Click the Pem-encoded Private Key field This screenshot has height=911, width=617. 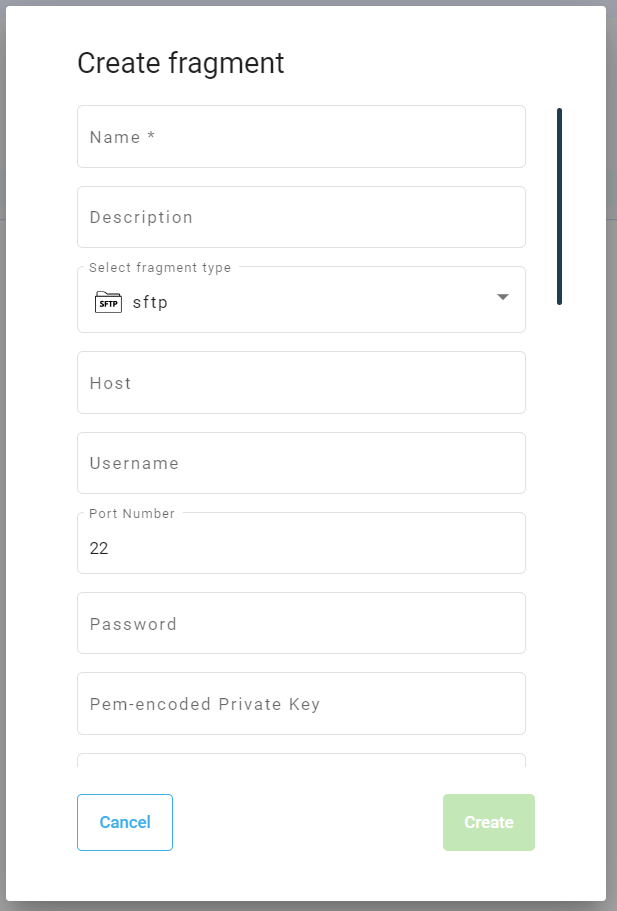[x=300, y=704]
